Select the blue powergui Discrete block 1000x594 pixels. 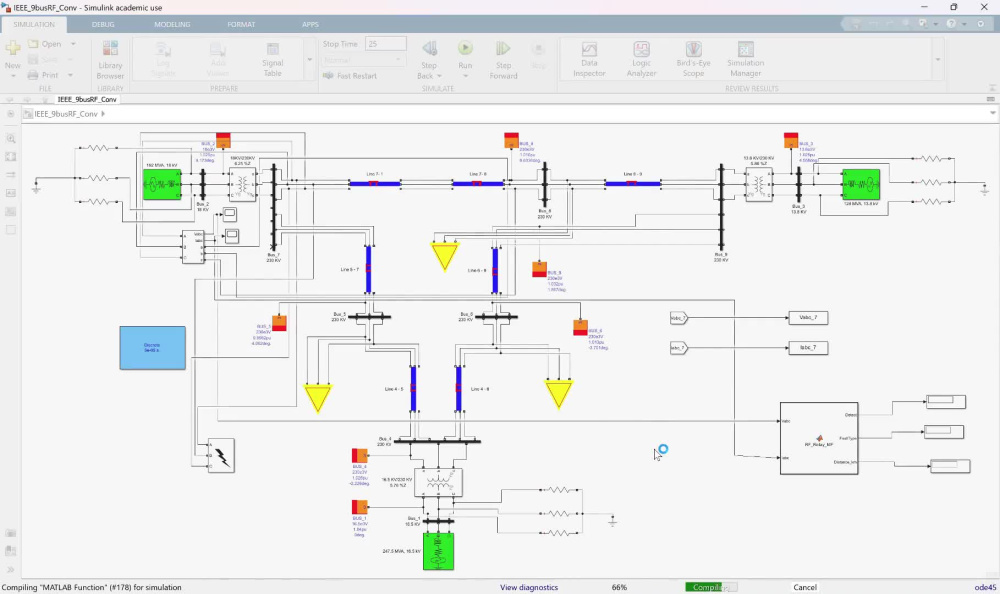click(x=152, y=348)
